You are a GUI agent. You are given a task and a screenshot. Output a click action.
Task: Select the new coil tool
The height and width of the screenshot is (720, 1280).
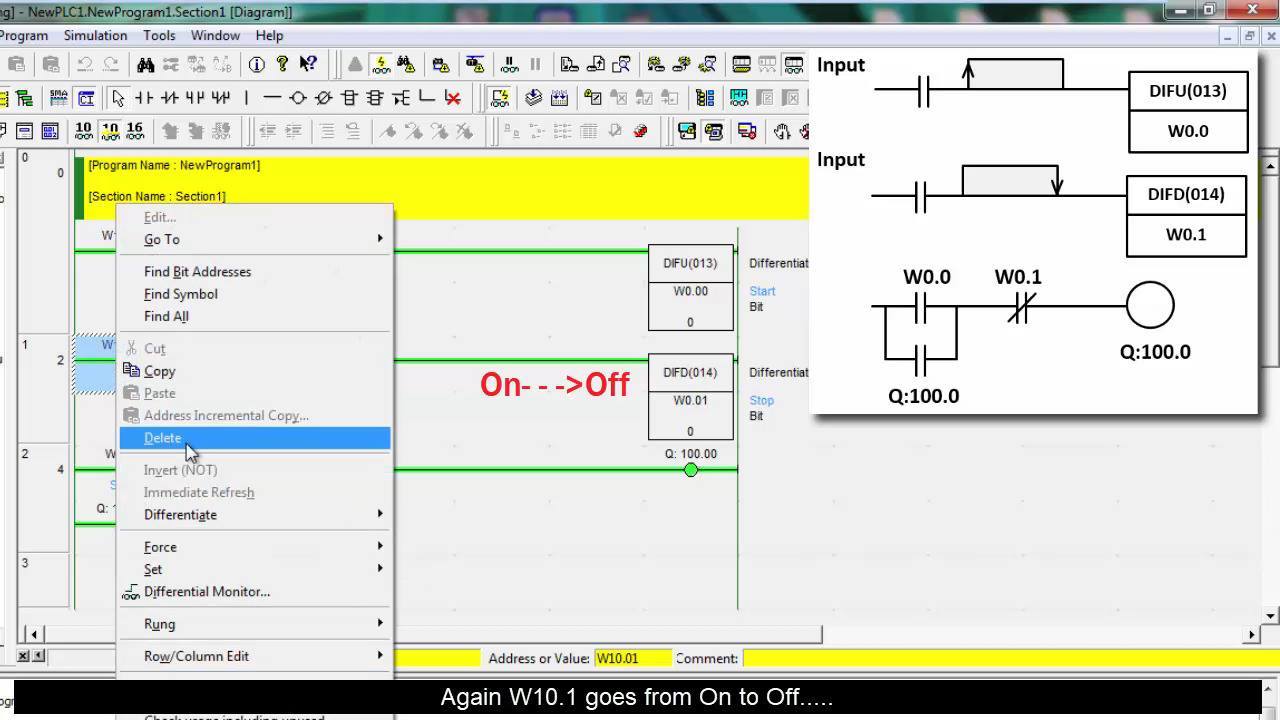[x=298, y=98]
